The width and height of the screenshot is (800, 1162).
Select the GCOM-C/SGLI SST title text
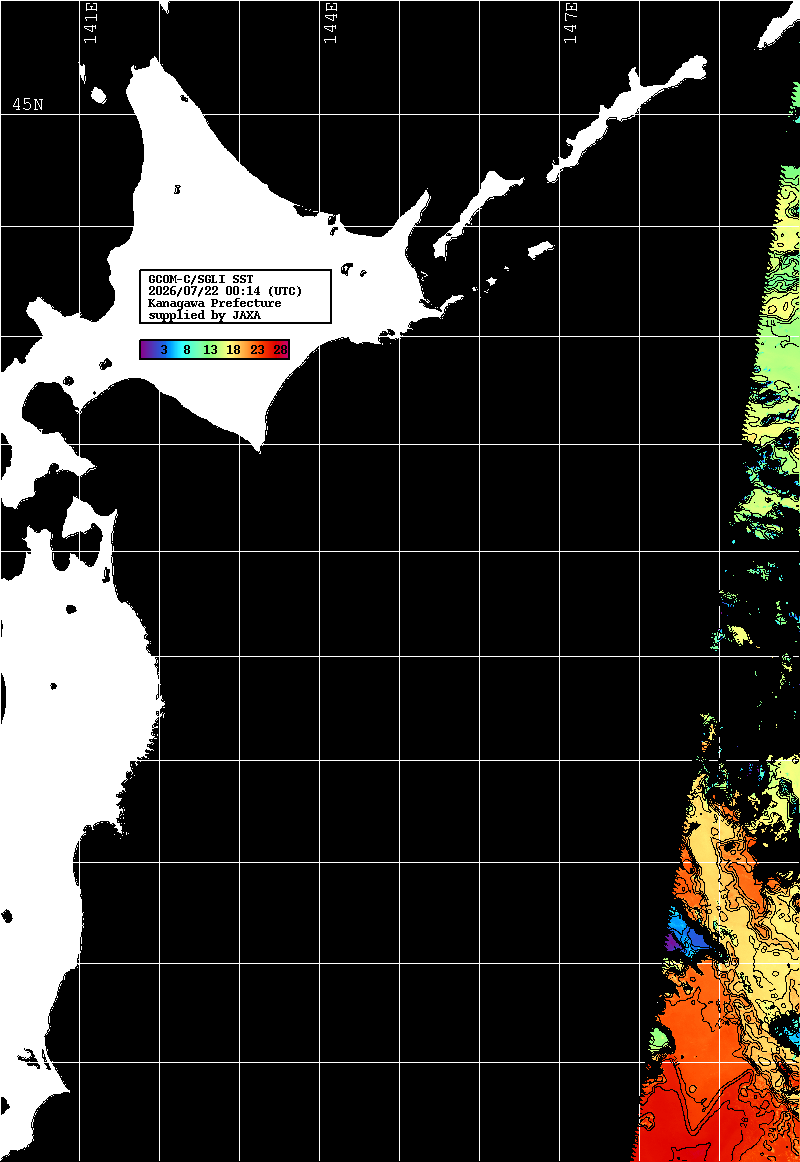201,279
